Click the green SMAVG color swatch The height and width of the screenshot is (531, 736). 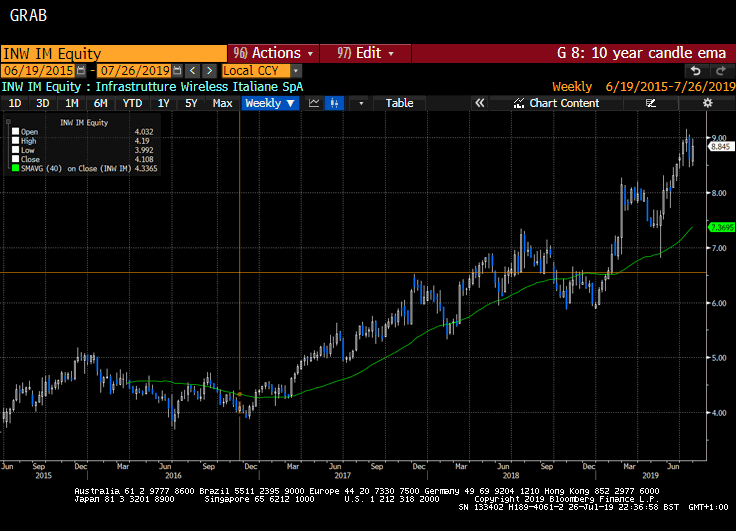pyautogui.click(x=14, y=169)
